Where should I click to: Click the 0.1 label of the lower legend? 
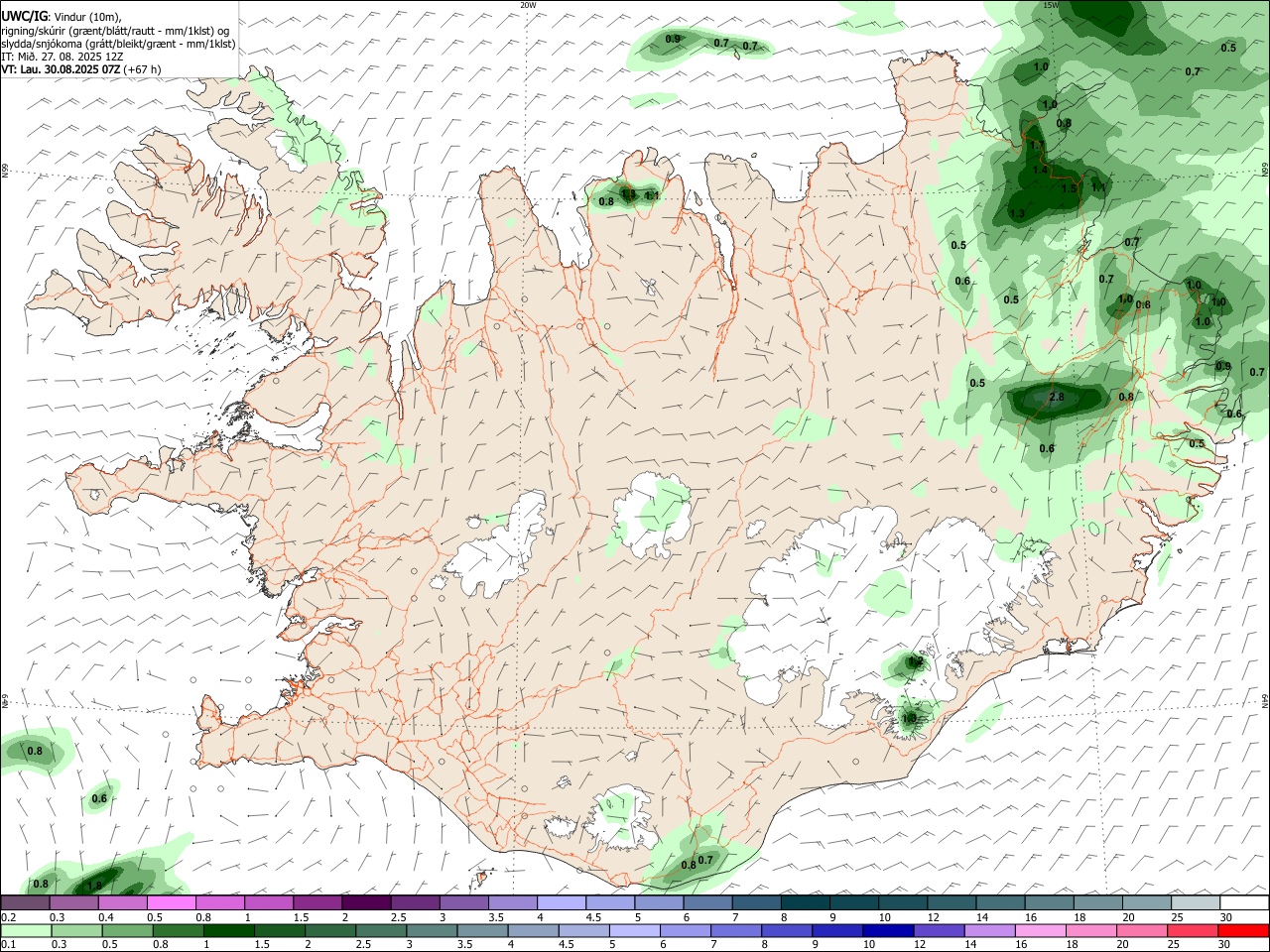[x=8, y=944]
